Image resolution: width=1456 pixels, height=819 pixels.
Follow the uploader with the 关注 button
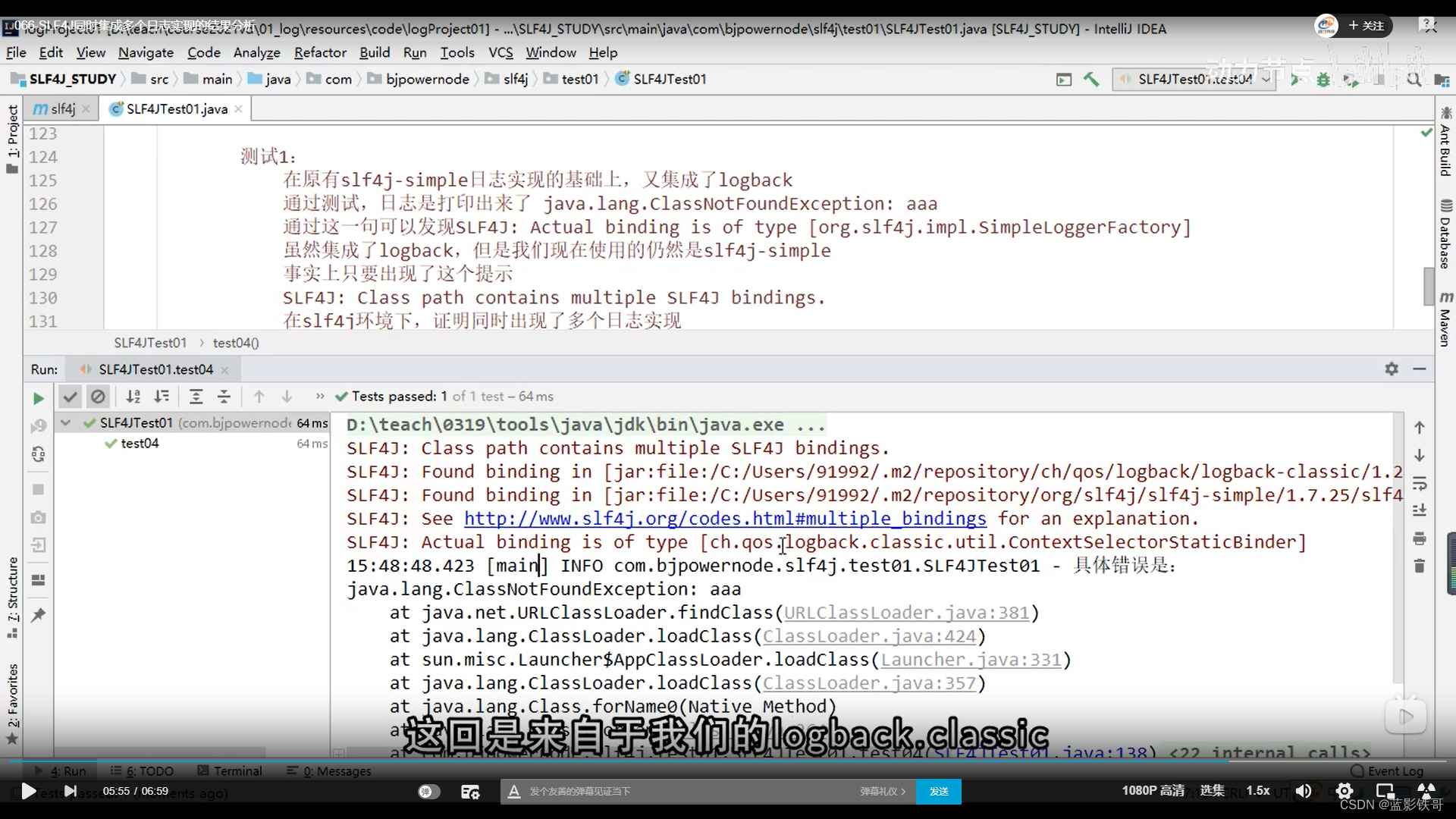pyautogui.click(x=1367, y=25)
